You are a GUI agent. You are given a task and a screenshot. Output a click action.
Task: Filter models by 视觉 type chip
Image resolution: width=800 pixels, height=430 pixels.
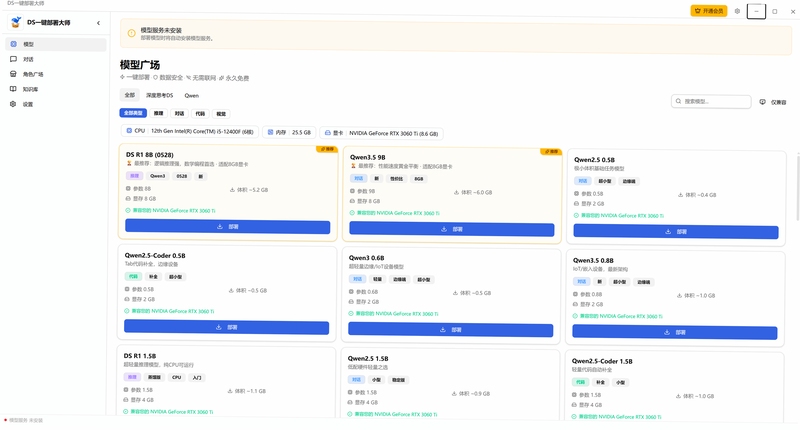221,114
